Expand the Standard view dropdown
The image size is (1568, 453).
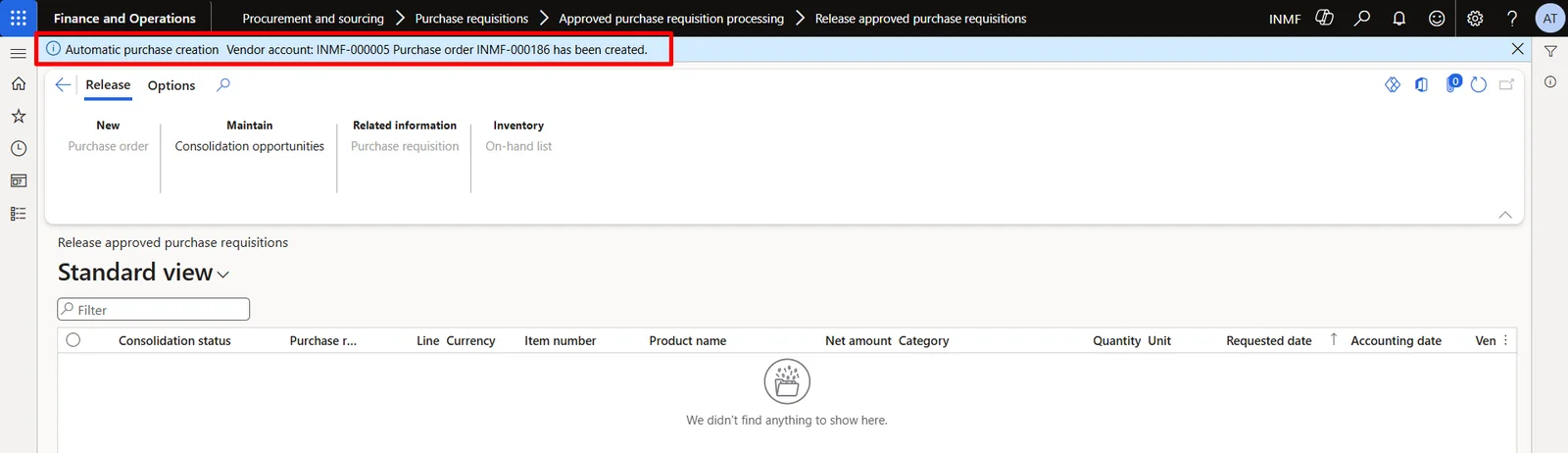(223, 275)
